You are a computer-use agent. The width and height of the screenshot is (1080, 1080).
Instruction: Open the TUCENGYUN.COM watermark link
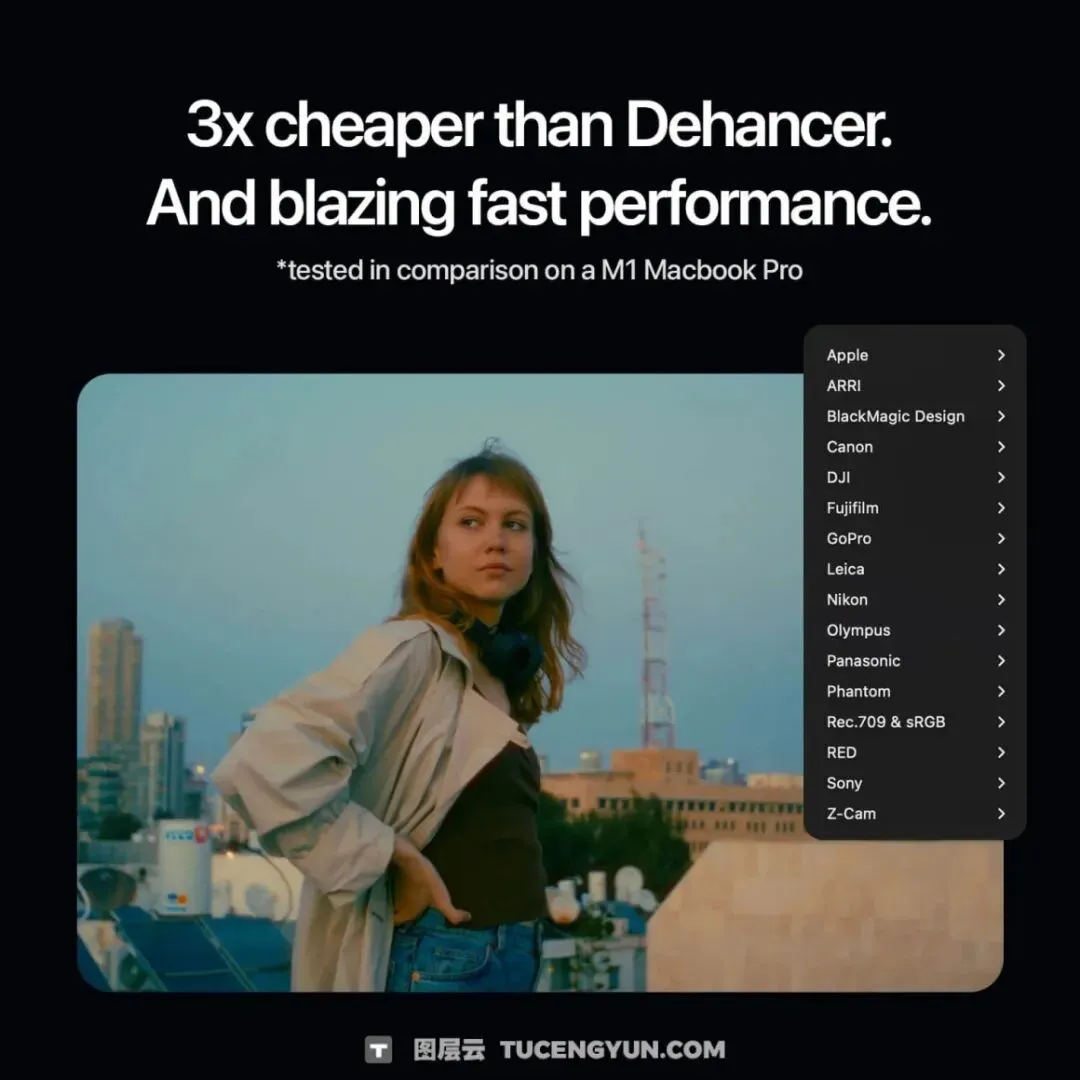click(612, 1050)
